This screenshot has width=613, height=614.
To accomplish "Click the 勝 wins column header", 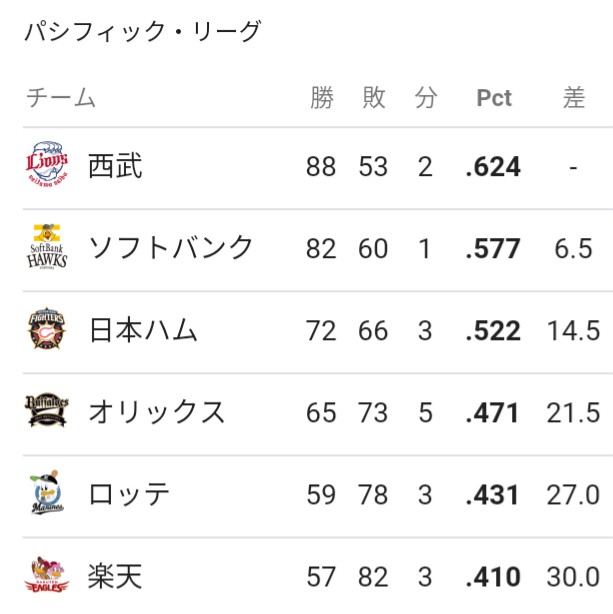I will click(x=322, y=97).
